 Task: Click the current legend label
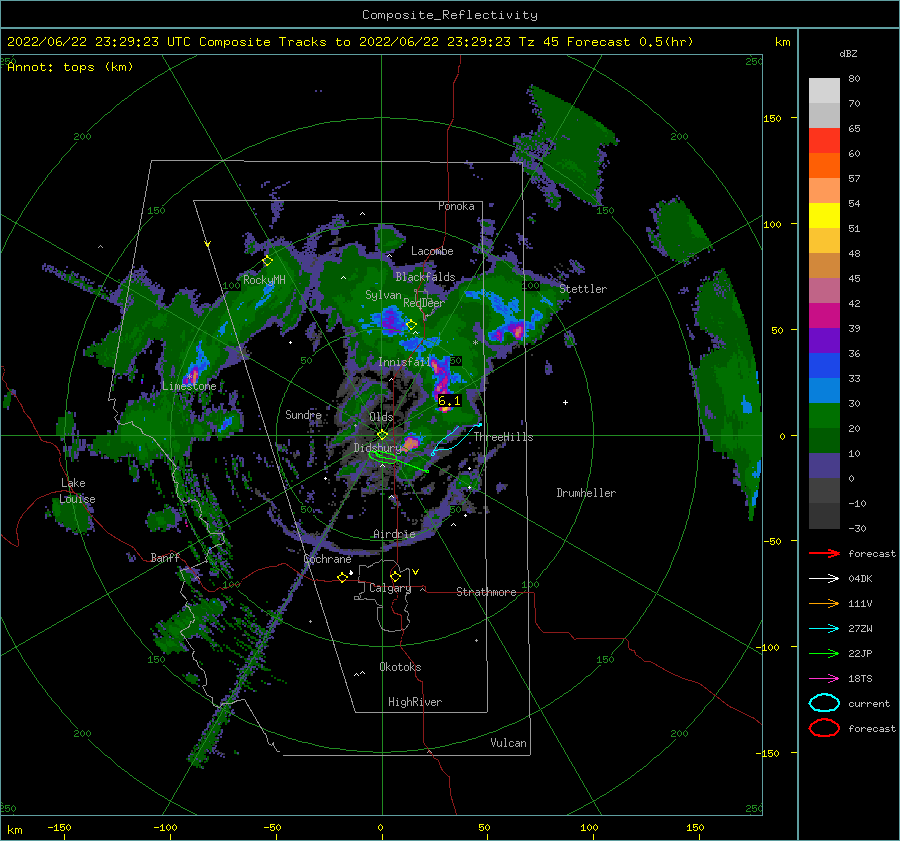869,703
